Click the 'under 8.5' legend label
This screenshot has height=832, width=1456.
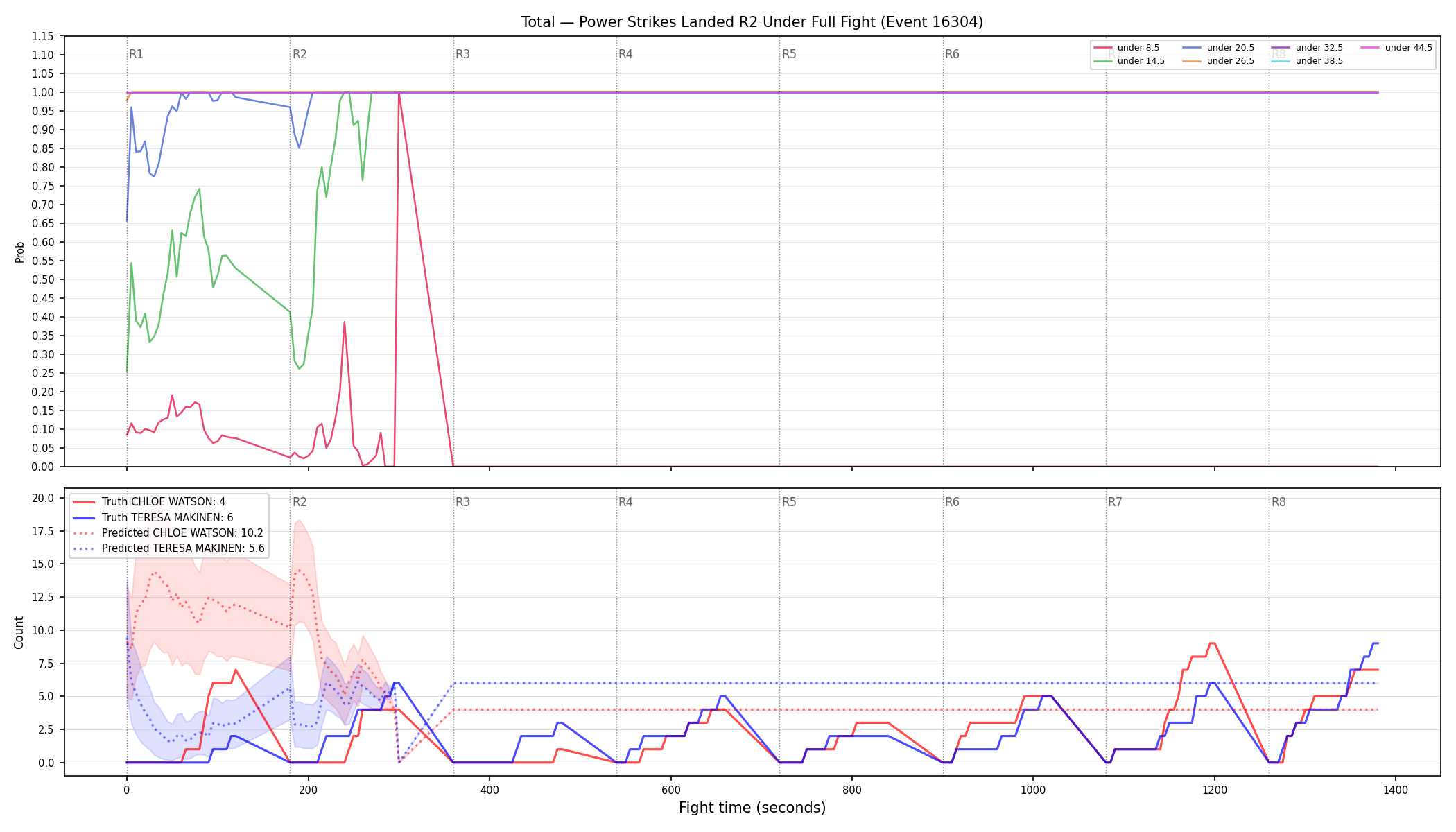tap(1138, 48)
